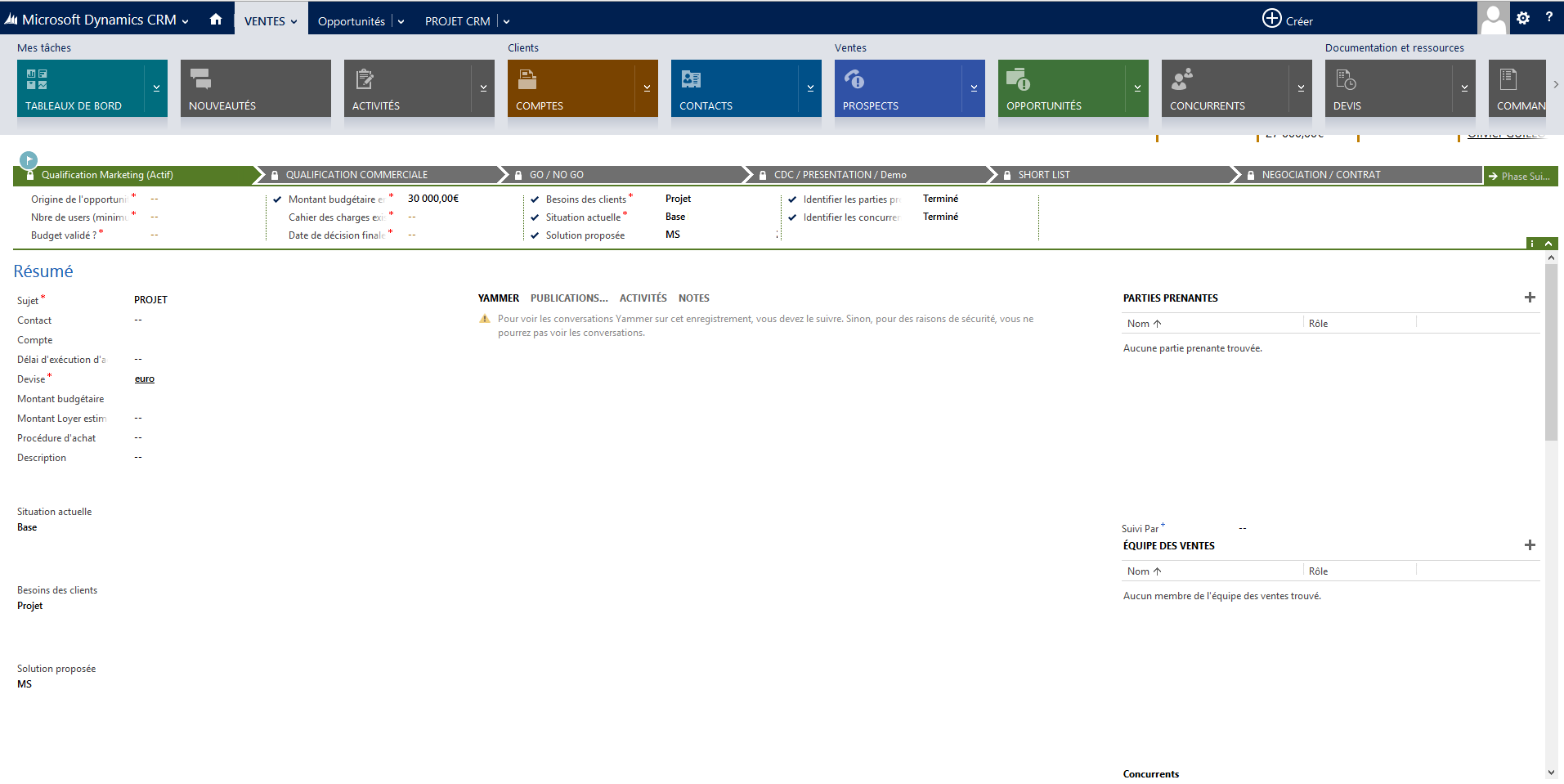Open the VENTES navigation menu
The width and height of the screenshot is (1564, 784).
(x=271, y=20)
